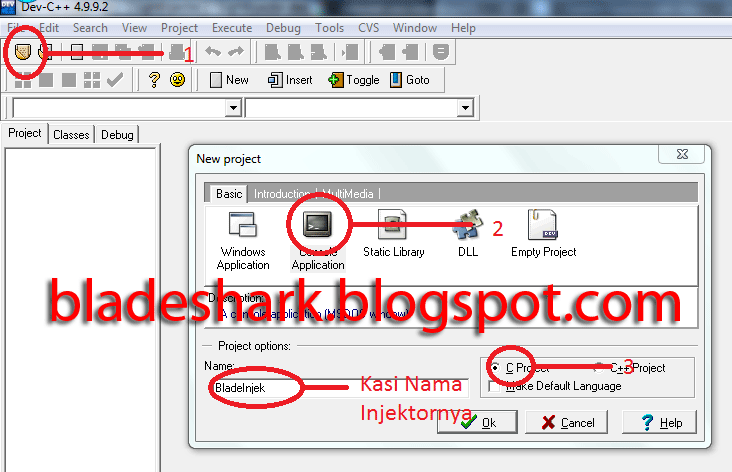Click the Remove from Project icon
This screenshot has height=472, width=732.
click(410, 52)
